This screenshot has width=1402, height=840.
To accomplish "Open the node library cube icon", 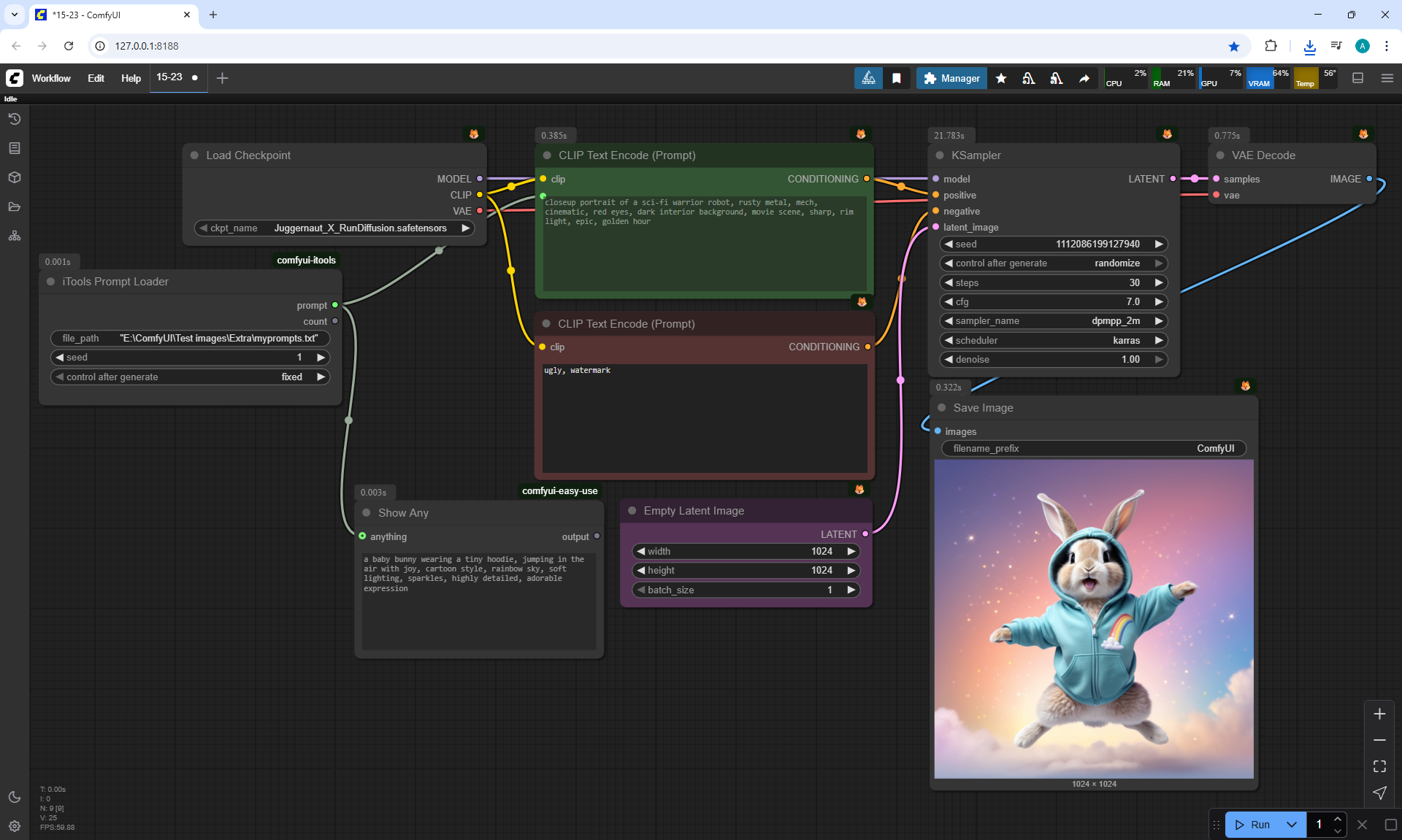I will [x=15, y=177].
